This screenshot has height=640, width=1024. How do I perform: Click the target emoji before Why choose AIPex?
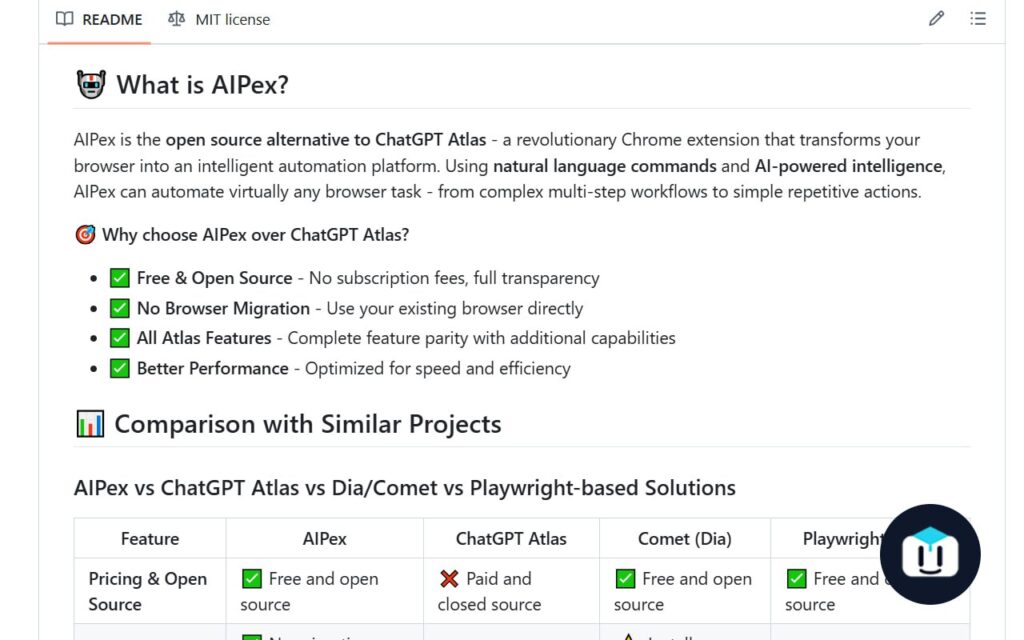tap(85, 235)
